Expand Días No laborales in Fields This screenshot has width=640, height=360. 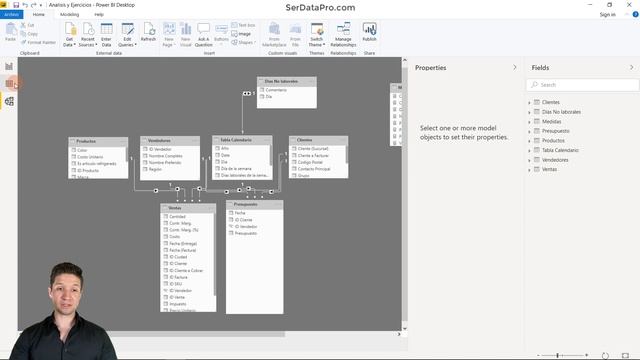tap(529, 112)
